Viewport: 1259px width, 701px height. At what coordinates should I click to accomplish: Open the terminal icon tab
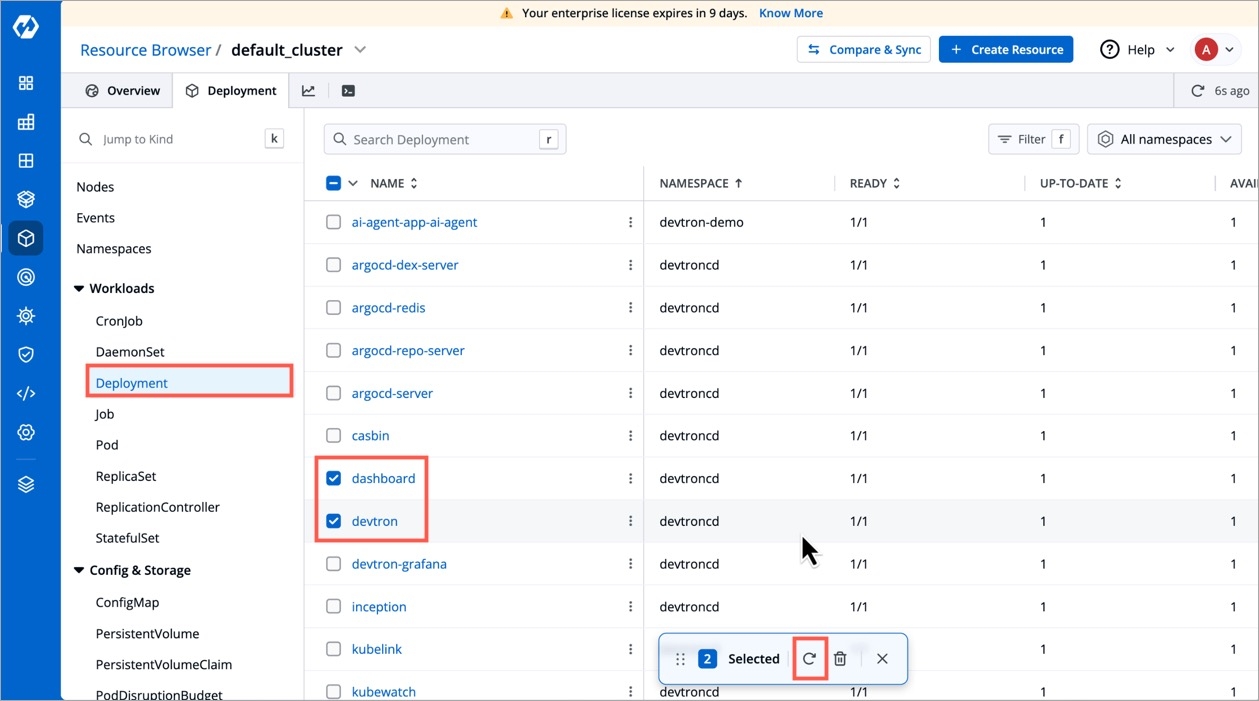pos(348,91)
